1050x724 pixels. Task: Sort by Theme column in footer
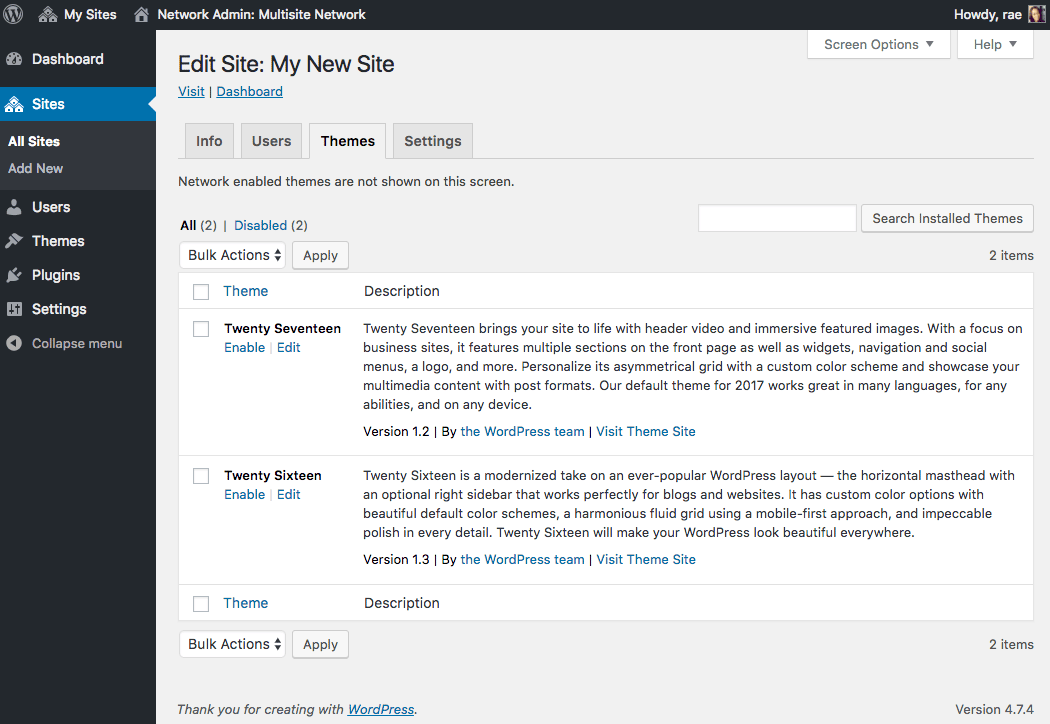click(246, 603)
